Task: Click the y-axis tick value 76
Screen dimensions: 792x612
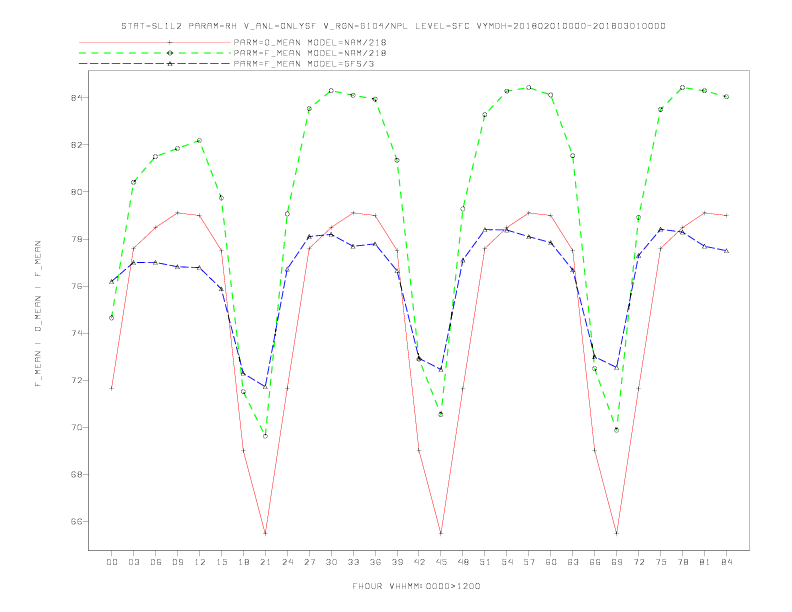Action: [76, 286]
